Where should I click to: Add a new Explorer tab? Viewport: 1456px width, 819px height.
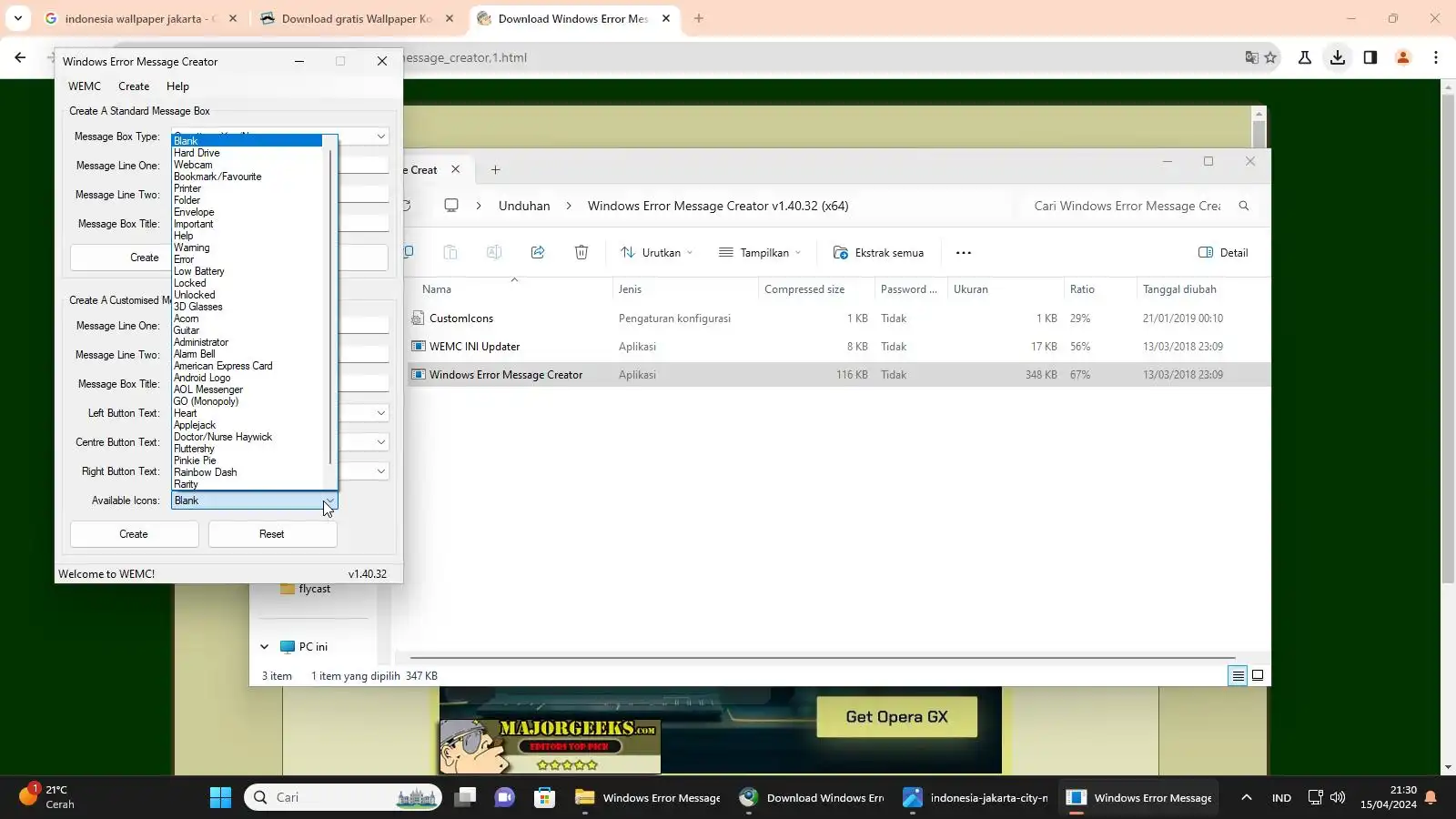(x=495, y=170)
